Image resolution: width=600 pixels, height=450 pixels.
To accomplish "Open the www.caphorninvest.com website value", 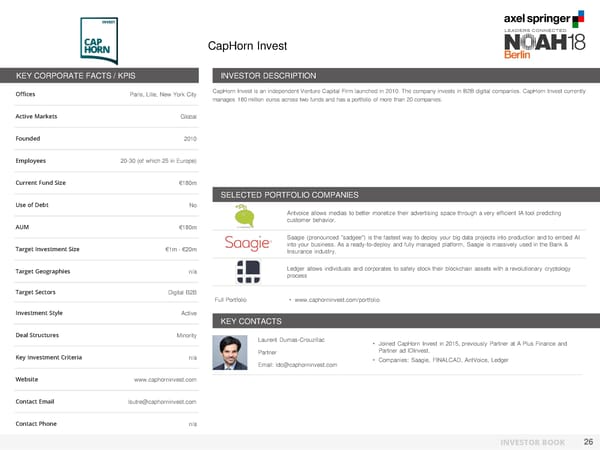I will coord(164,380).
